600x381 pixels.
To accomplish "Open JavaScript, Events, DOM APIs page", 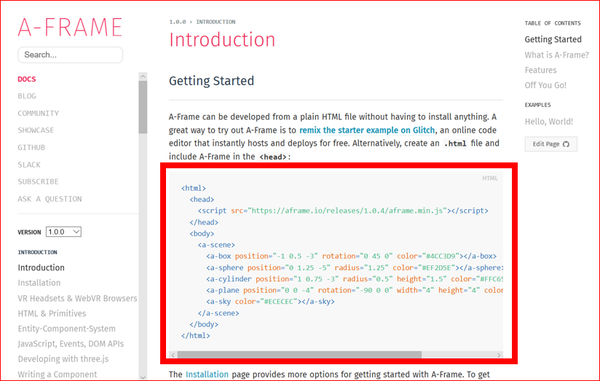I will coord(71,344).
